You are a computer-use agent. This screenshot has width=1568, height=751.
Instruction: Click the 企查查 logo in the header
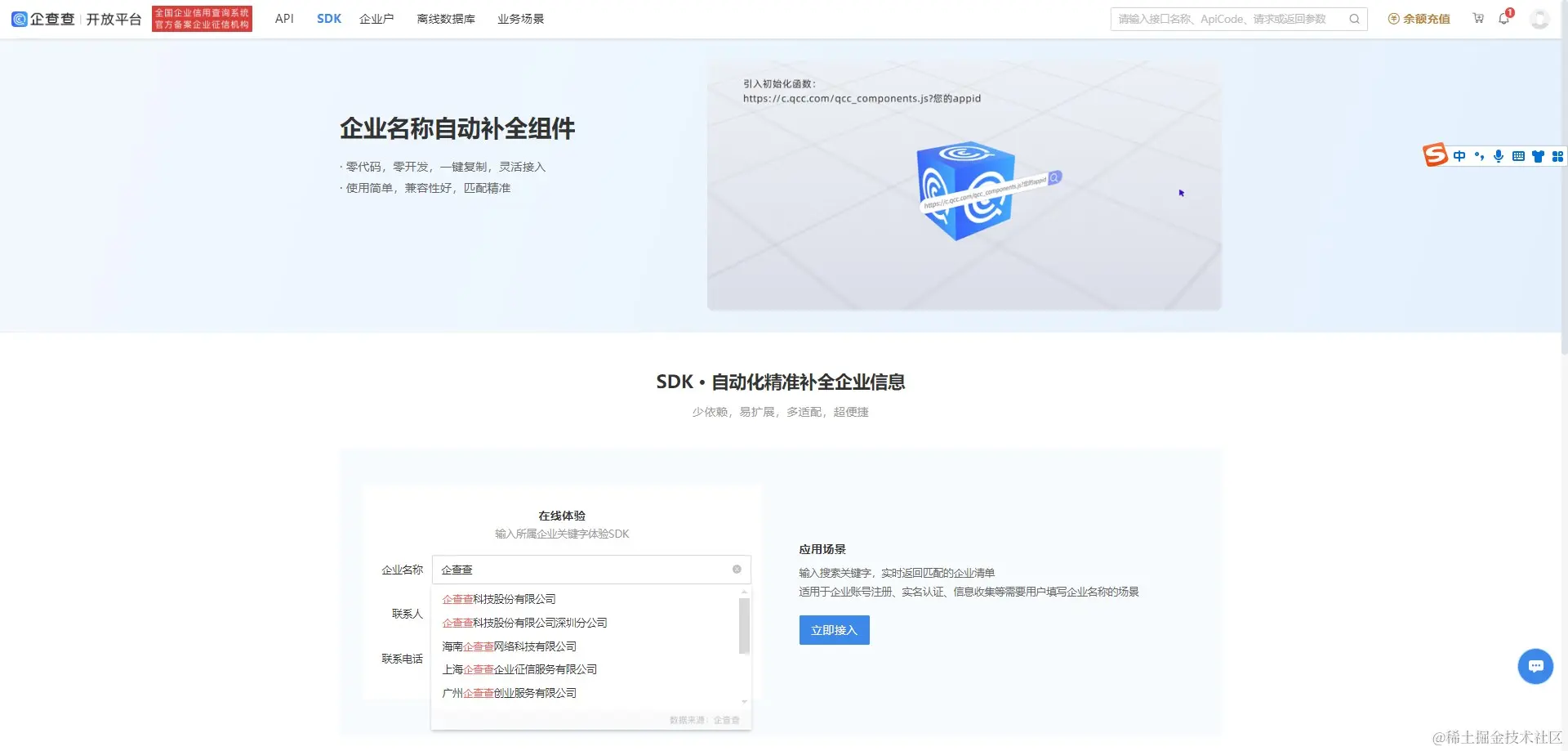[x=42, y=19]
